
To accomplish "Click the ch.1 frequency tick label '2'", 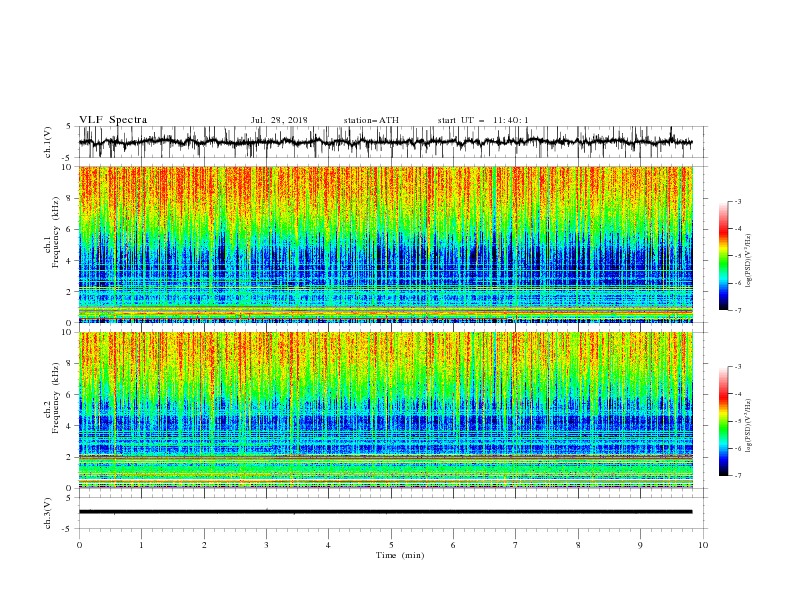I will (70, 292).
